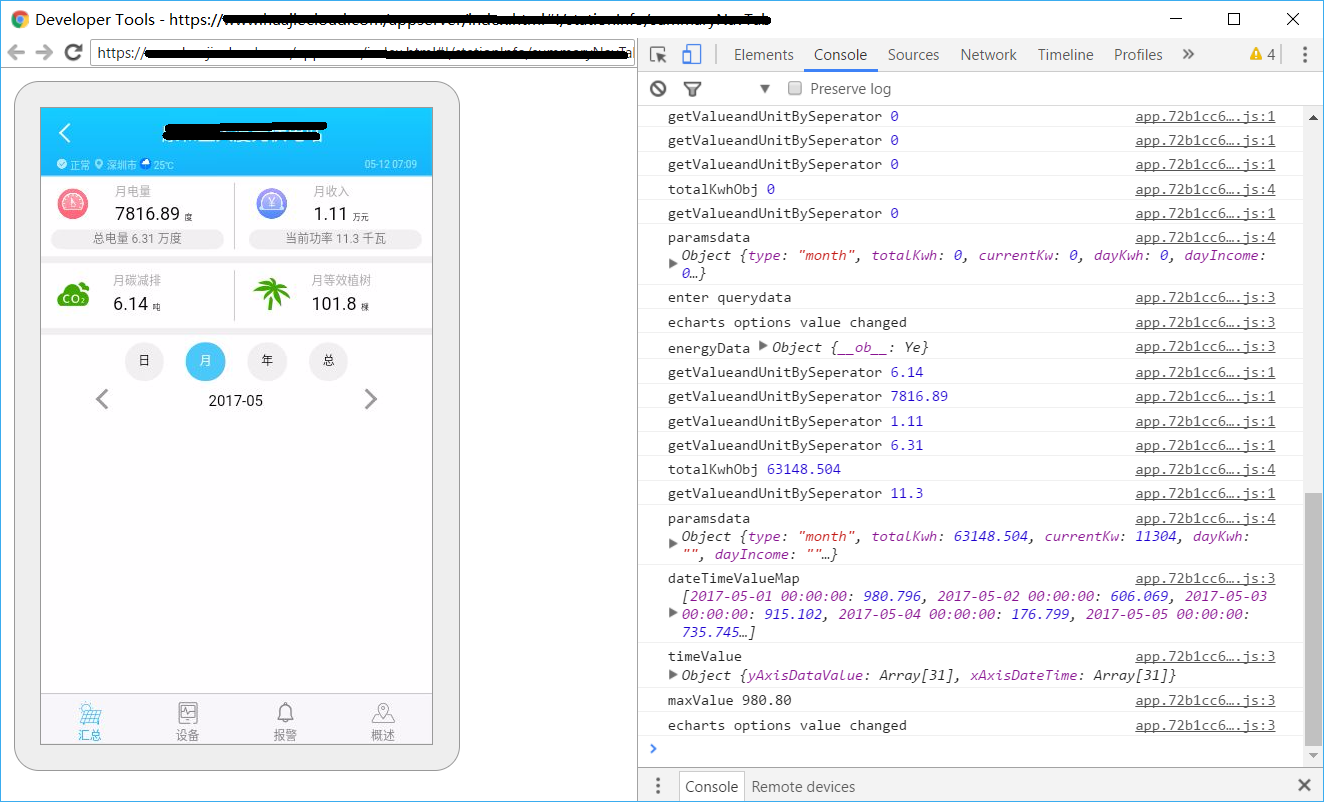
Task: Open the 汇总 summary tab in the app
Action: (90, 722)
